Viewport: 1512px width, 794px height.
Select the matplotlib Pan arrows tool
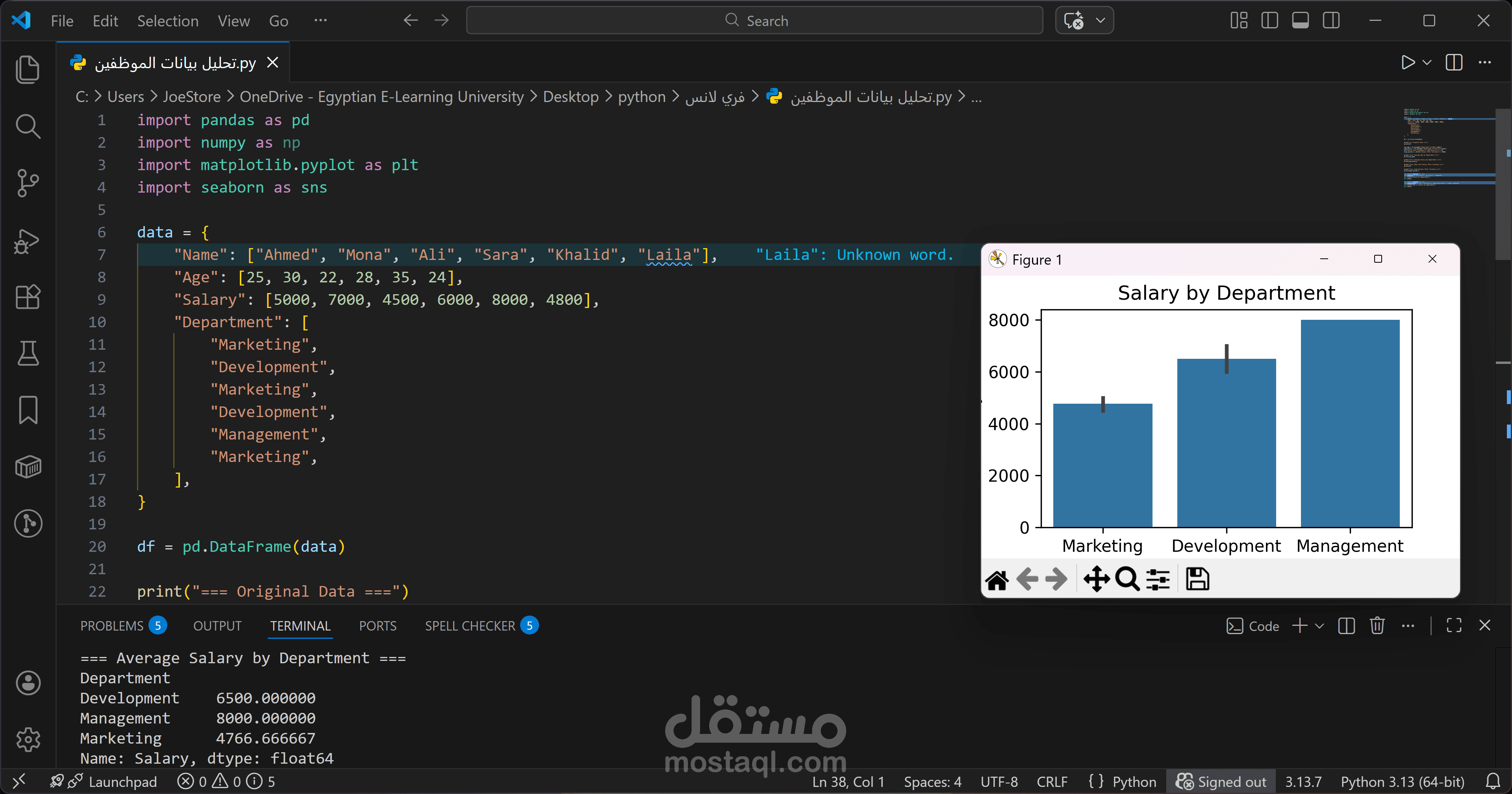pos(1096,579)
